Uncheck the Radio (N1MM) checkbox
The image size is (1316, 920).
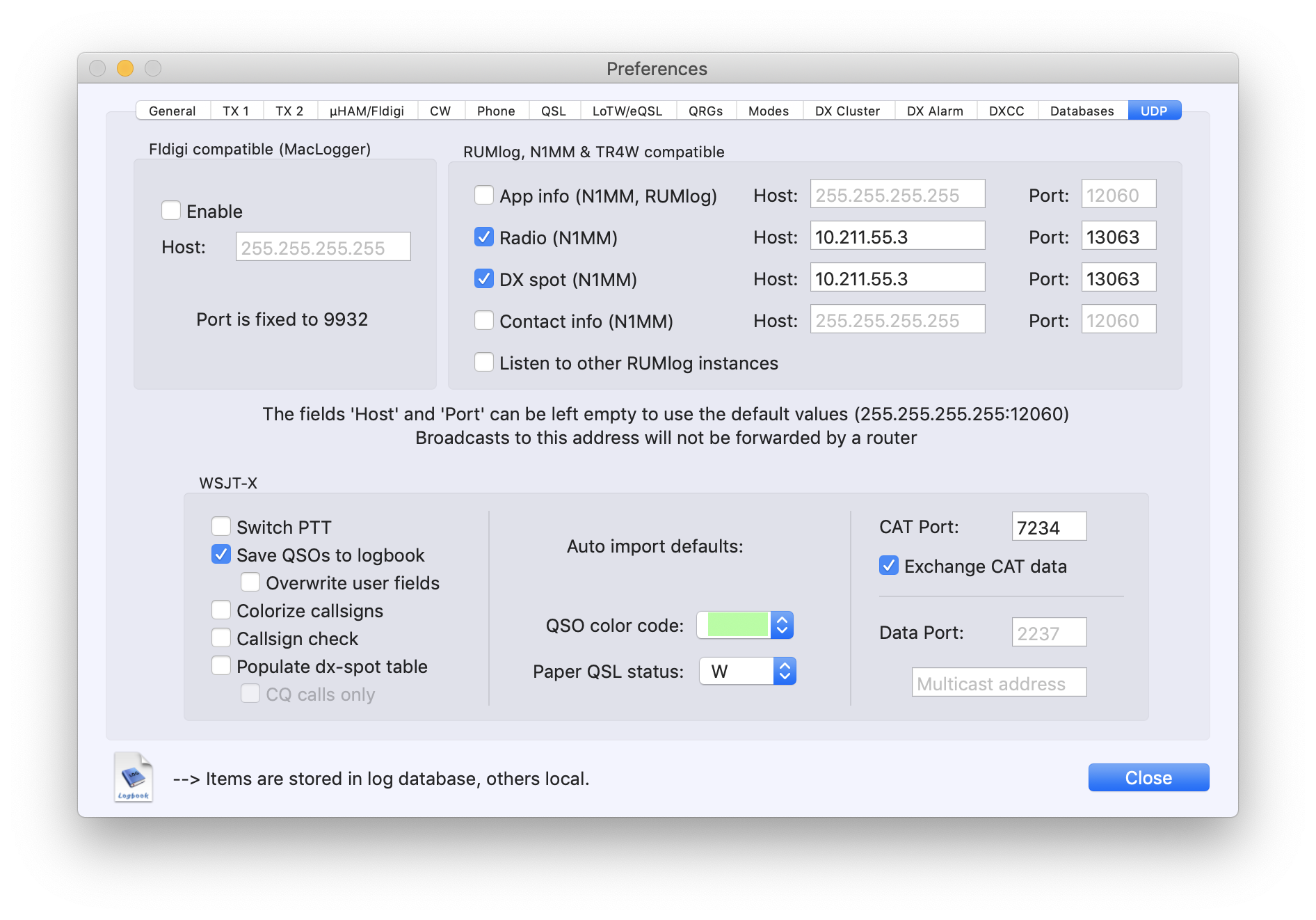[x=484, y=237]
